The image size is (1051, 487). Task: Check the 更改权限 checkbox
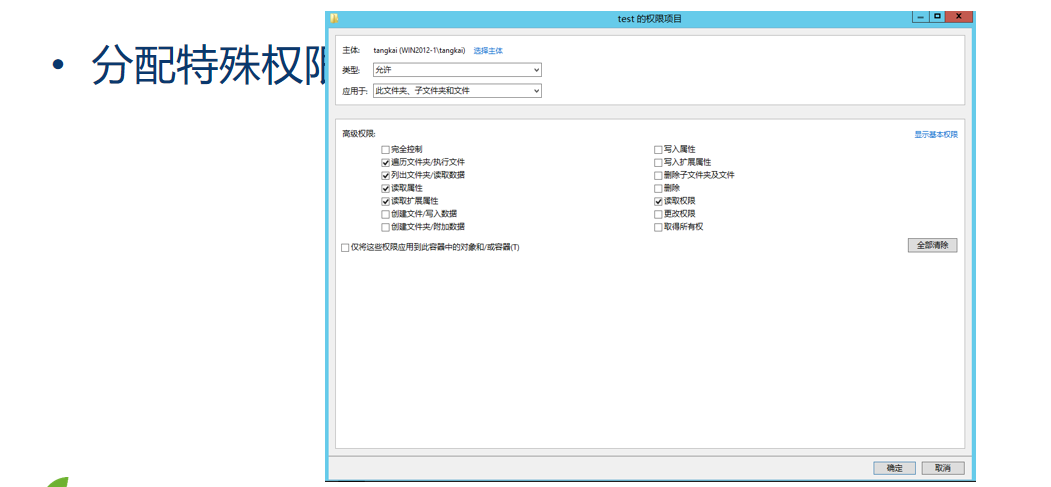658,214
